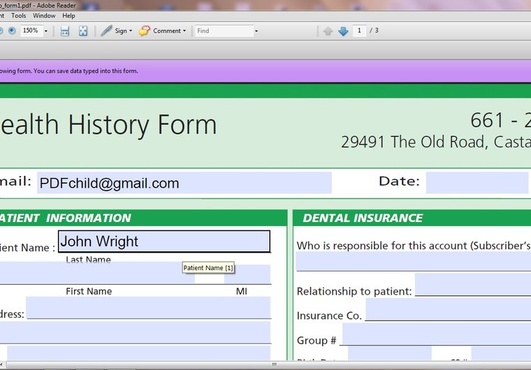Click the fit width scrolling icon
Image resolution: width=531 pixels, height=370 pixels.
(x=64, y=31)
